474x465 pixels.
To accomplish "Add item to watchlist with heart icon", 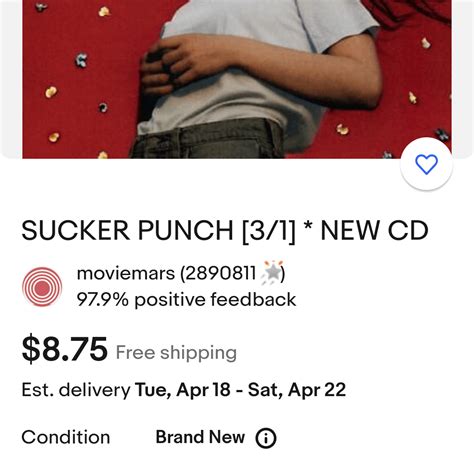I will pos(426,164).
